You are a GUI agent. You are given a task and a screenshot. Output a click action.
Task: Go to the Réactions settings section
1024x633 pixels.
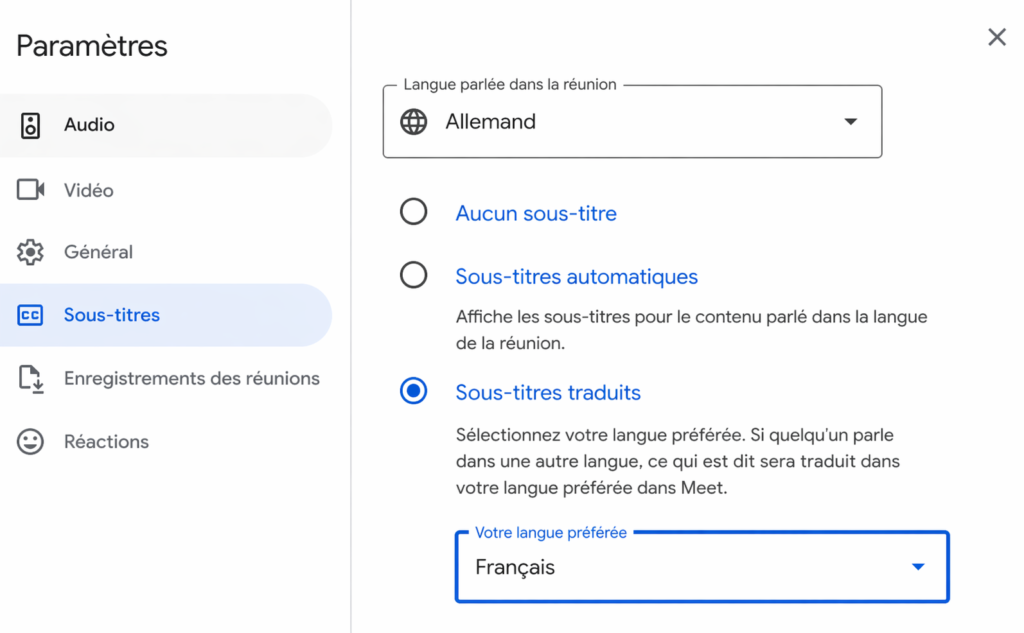[106, 442]
